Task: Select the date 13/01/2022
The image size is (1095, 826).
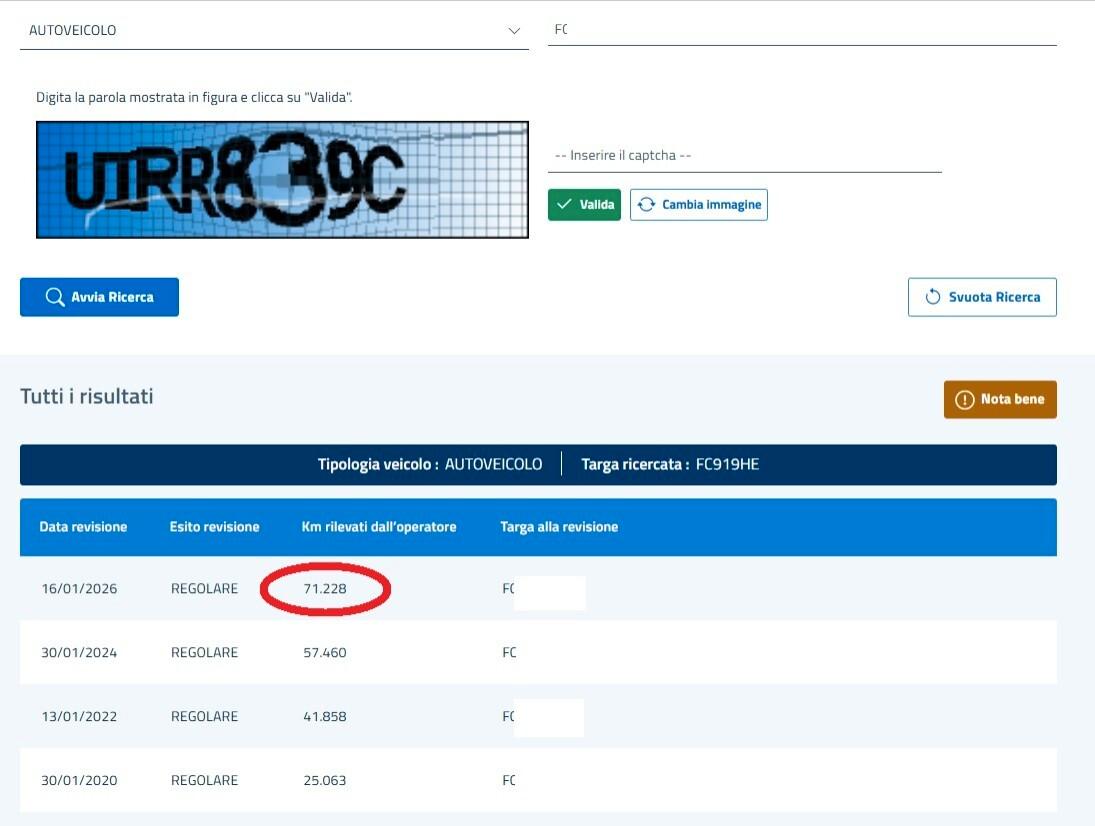Action: (79, 716)
